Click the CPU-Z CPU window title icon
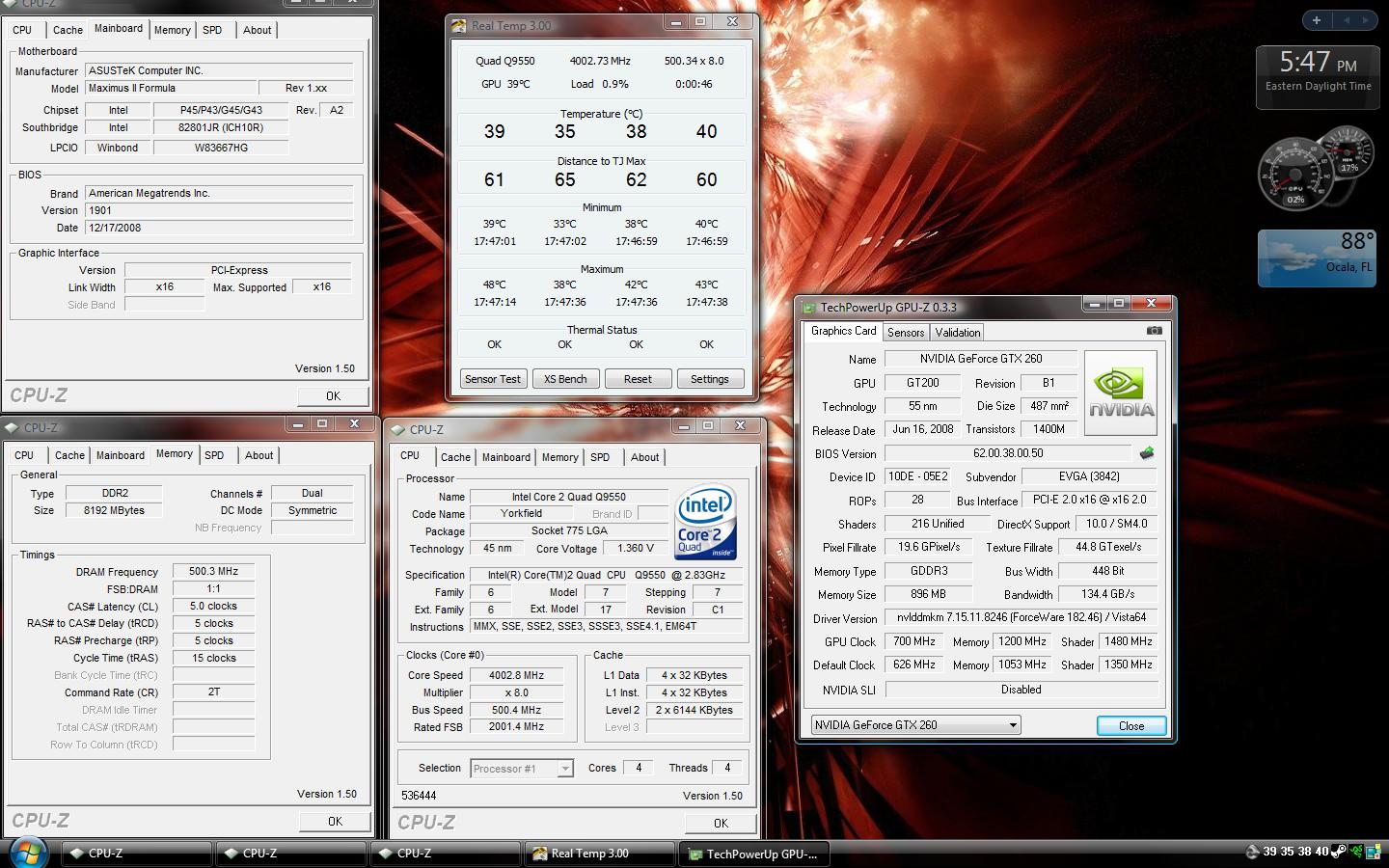This screenshot has width=1389, height=868. click(396, 429)
